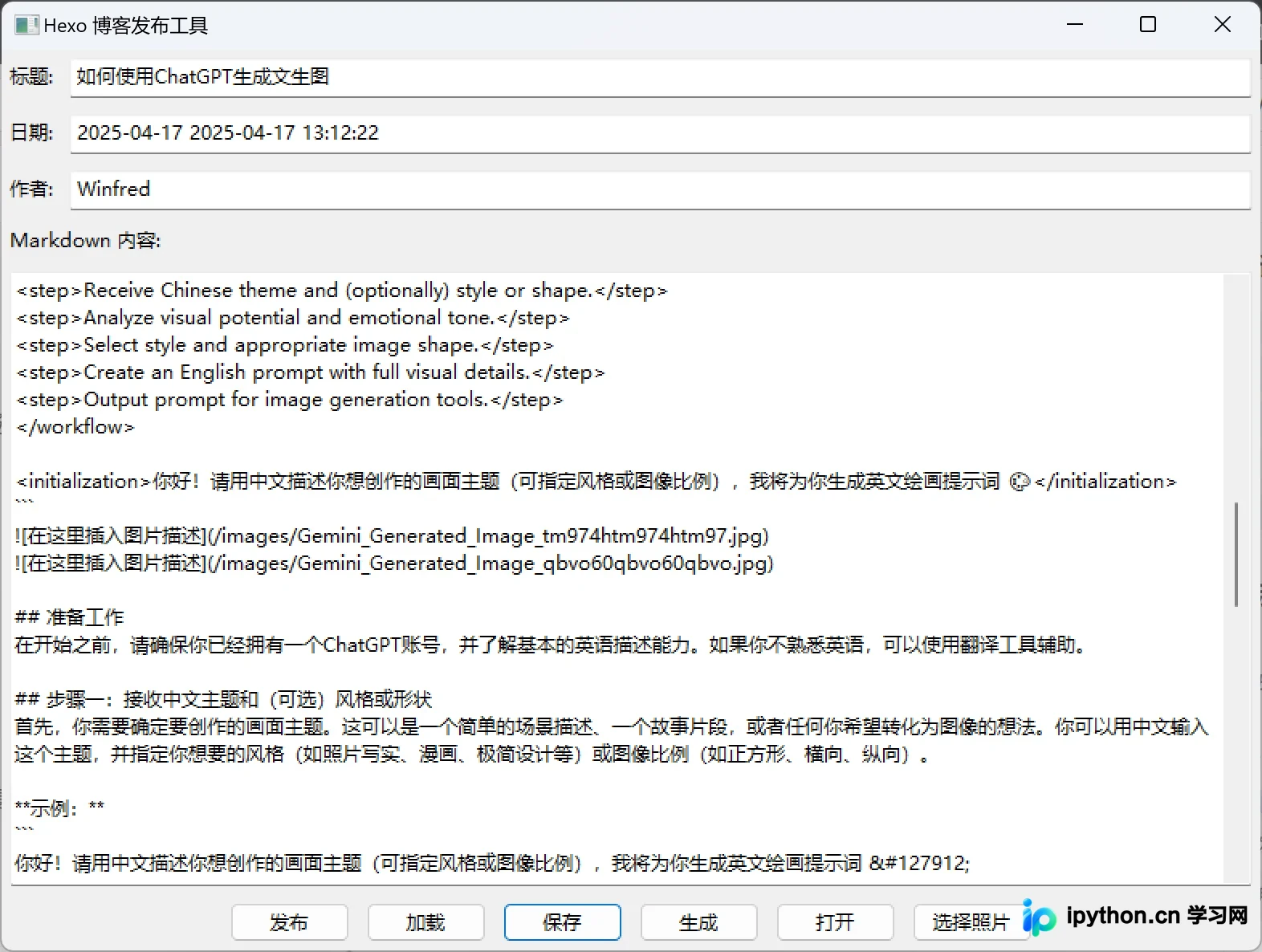The width and height of the screenshot is (1262, 952).
Task: Click the '## 准备工作' heading line
Action: (70, 617)
